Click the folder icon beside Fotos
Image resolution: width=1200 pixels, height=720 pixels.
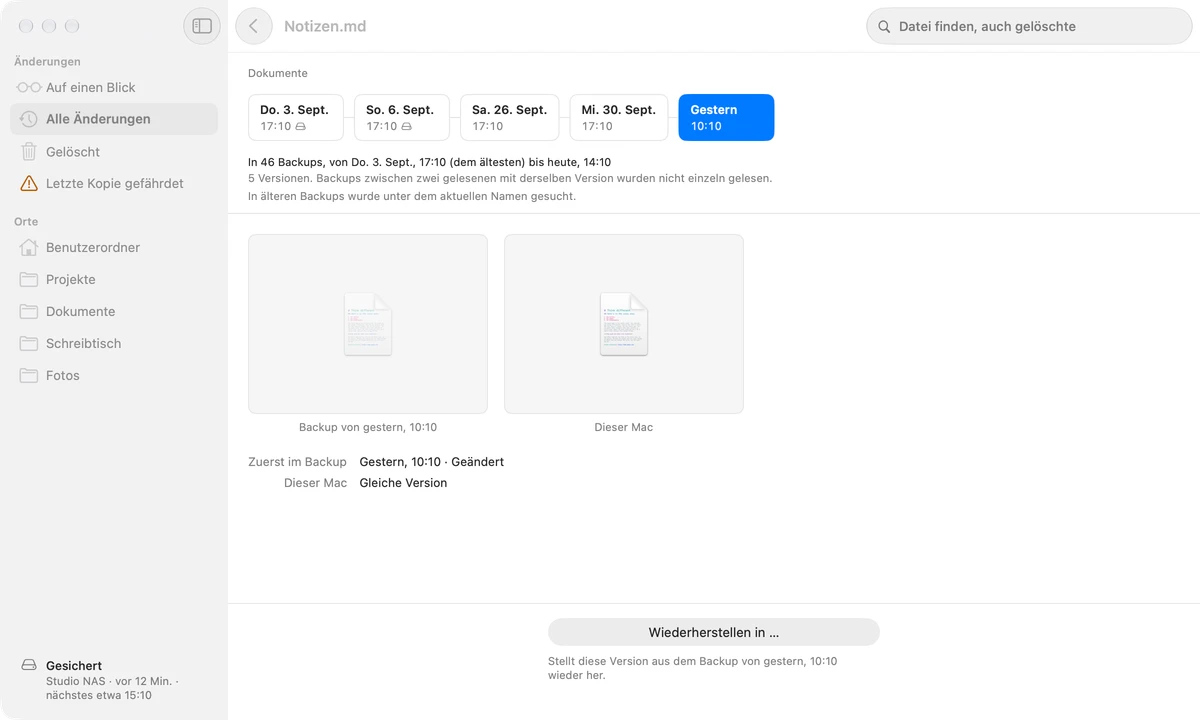pos(29,376)
